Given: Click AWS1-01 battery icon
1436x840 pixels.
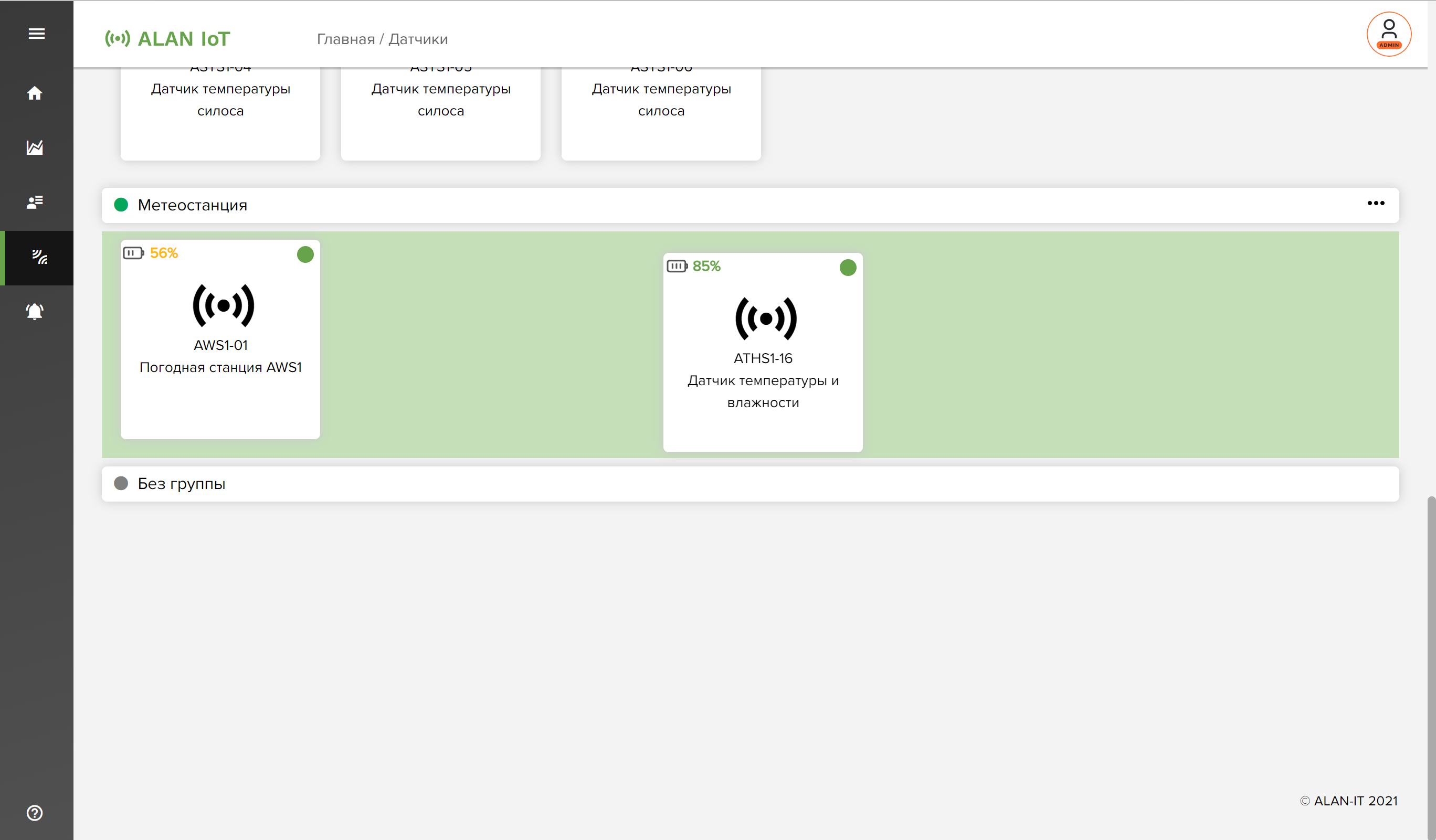Looking at the screenshot, I should (133, 253).
